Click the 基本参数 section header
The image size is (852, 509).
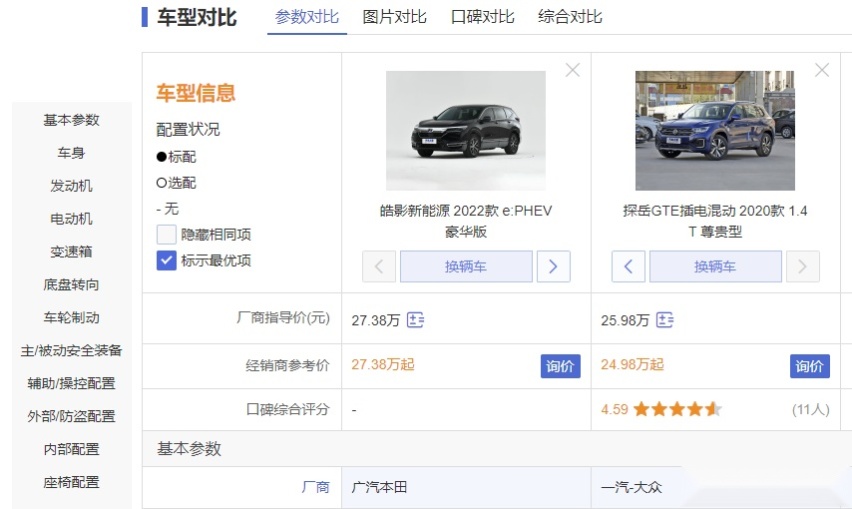pyautogui.click(x=189, y=449)
